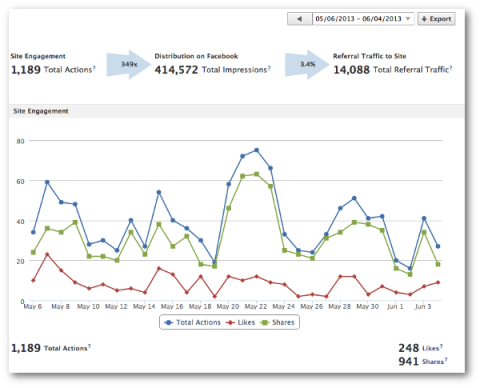Click the help mark next to Total Referral Traffic
Image resolution: width=480 pixels, height=388 pixels.
point(451,68)
